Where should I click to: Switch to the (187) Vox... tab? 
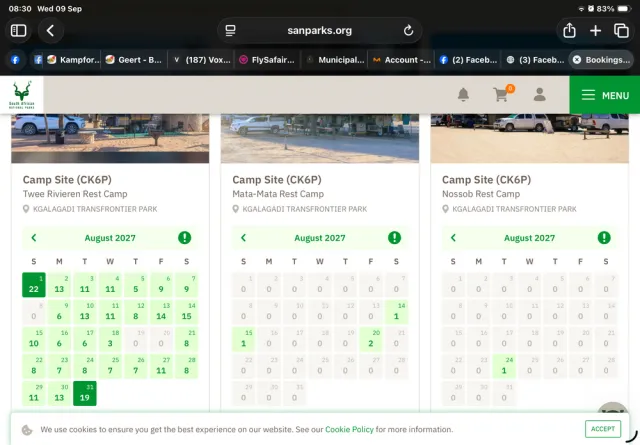tap(201, 60)
